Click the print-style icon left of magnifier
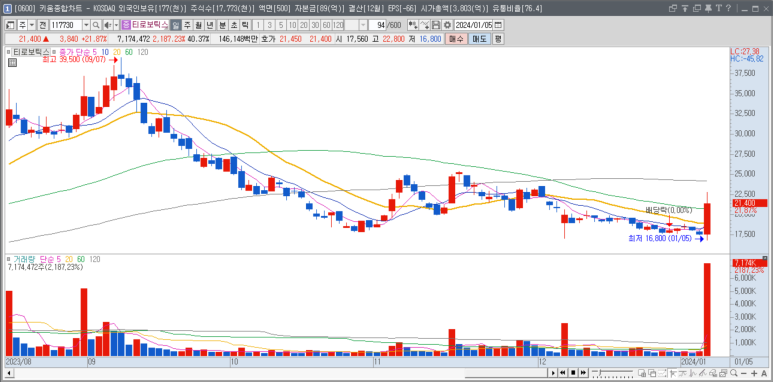This screenshot has width=773, height=382. tap(723, 373)
